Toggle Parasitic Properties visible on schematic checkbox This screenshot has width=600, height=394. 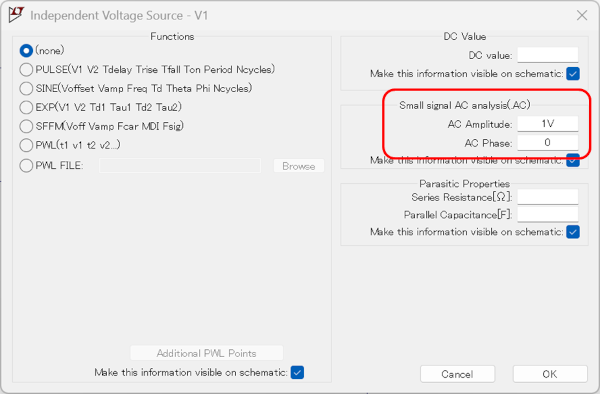click(x=573, y=232)
